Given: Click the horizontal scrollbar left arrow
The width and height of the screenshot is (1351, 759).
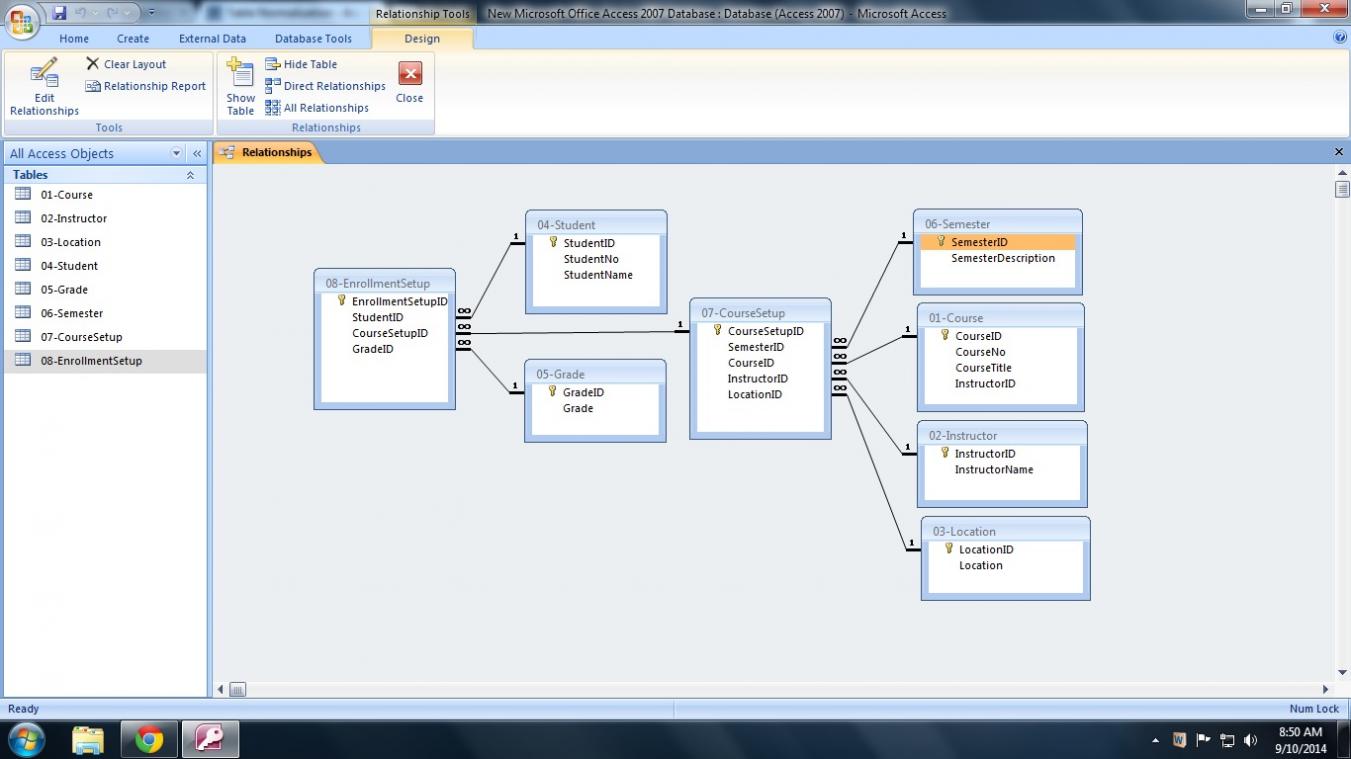Looking at the screenshot, I should point(221,689).
